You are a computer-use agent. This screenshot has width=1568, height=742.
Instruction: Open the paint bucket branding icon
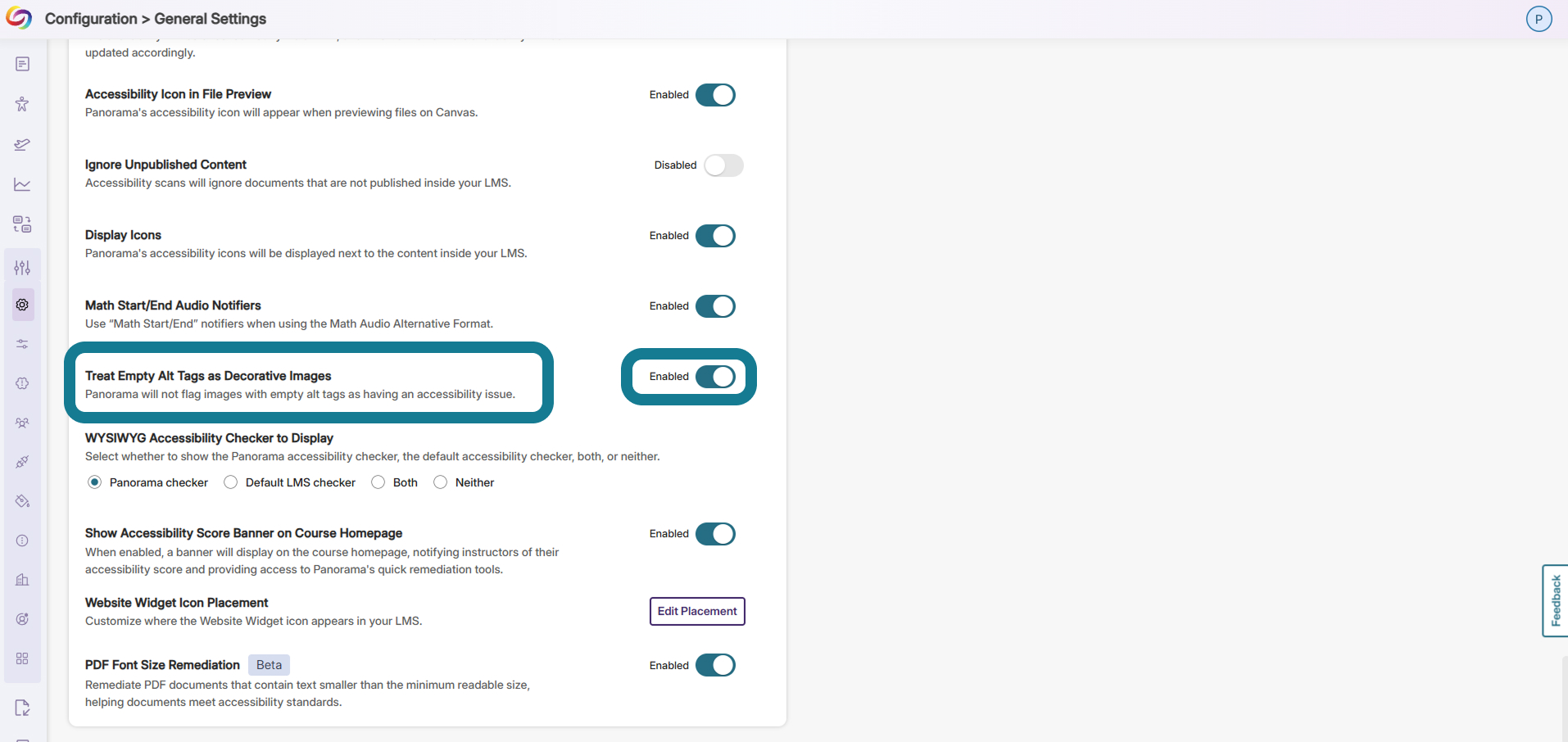pyautogui.click(x=22, y=501)
